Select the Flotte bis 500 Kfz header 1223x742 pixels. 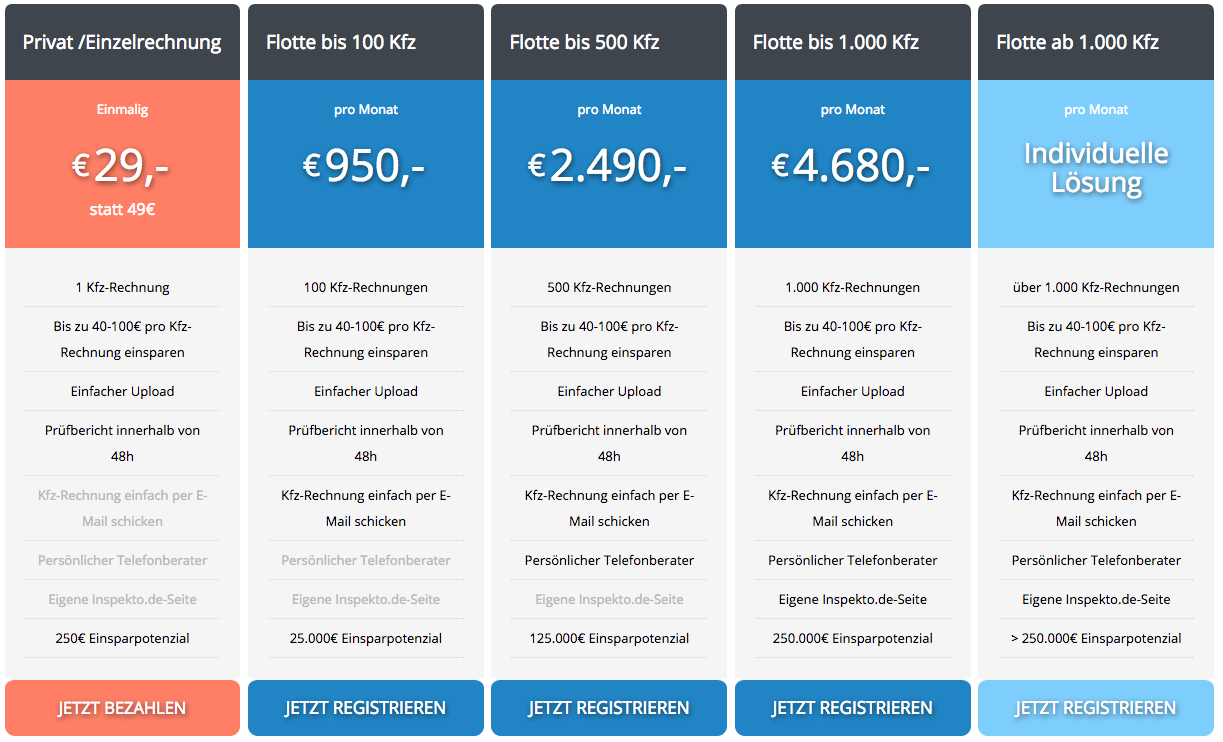(x=609, y=42)
